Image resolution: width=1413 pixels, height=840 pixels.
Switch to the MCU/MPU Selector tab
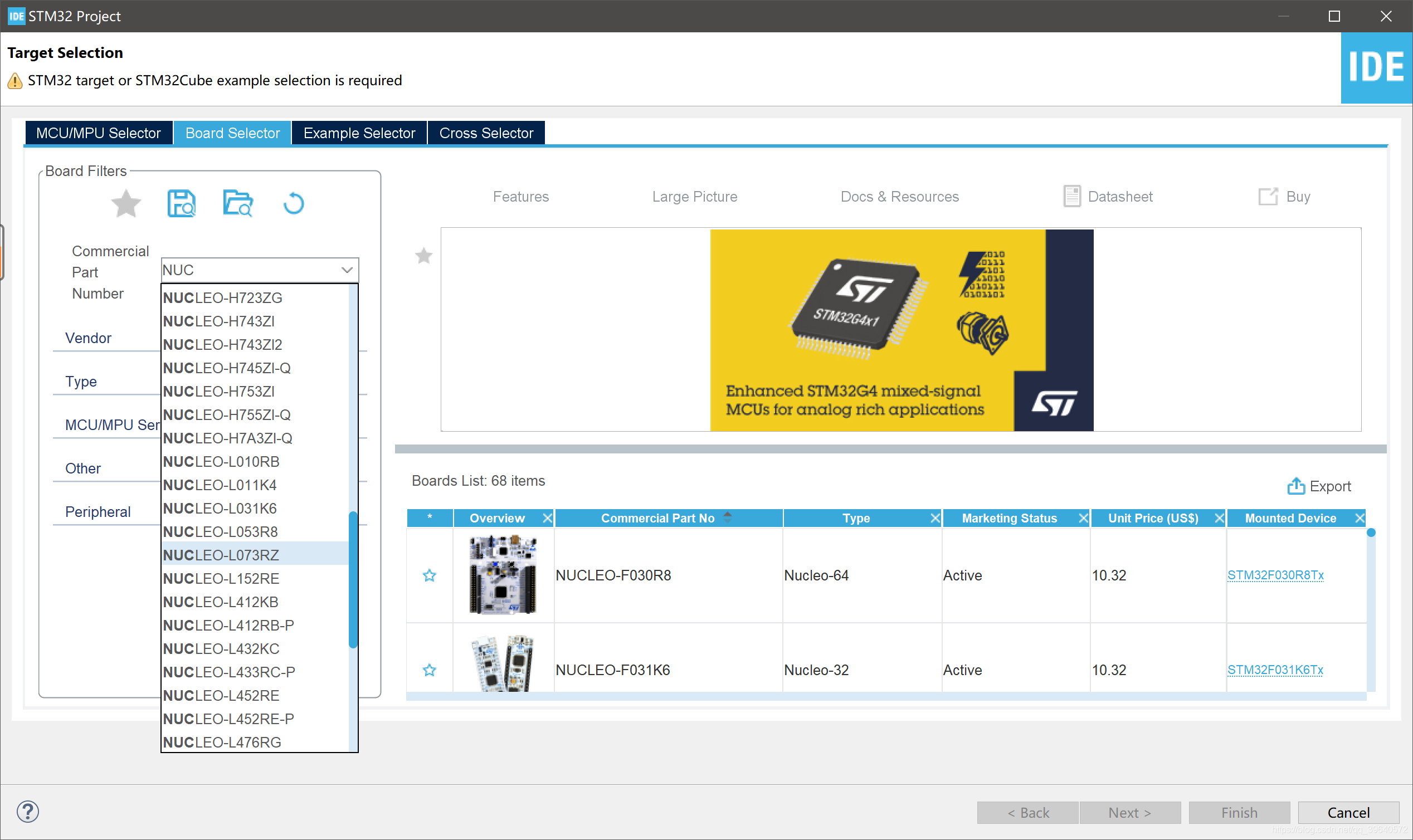pyautogui.click(x=99, y=133)
